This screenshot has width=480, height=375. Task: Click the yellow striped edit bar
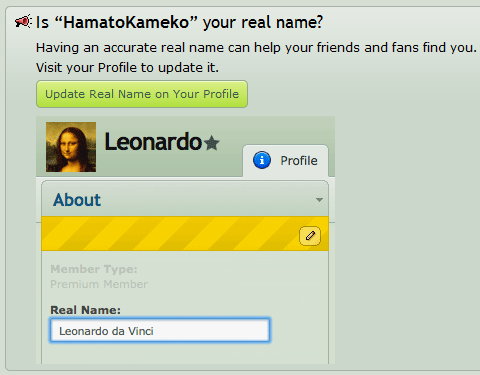click(185, 234)
